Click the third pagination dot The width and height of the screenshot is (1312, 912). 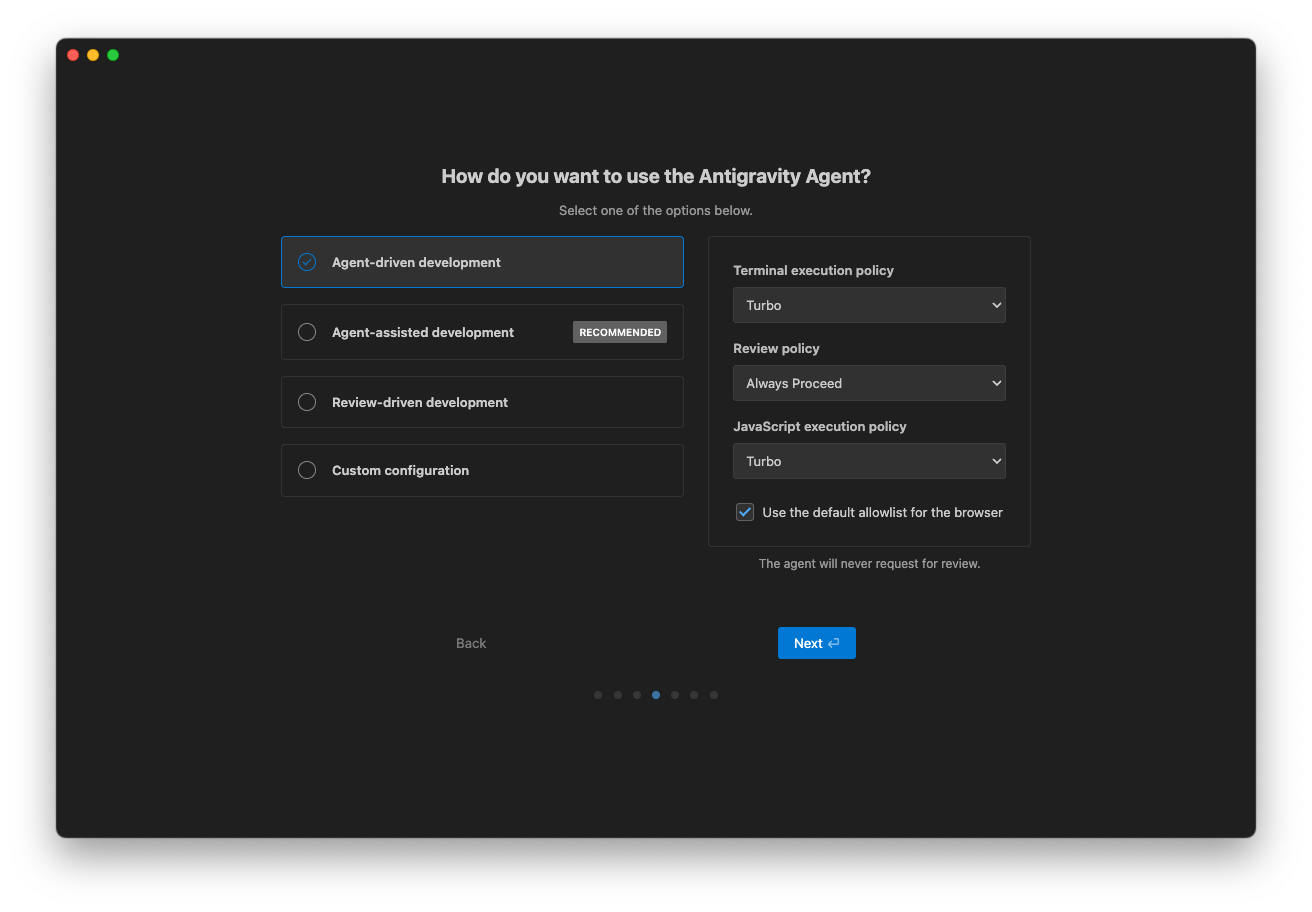pos(637,695)
